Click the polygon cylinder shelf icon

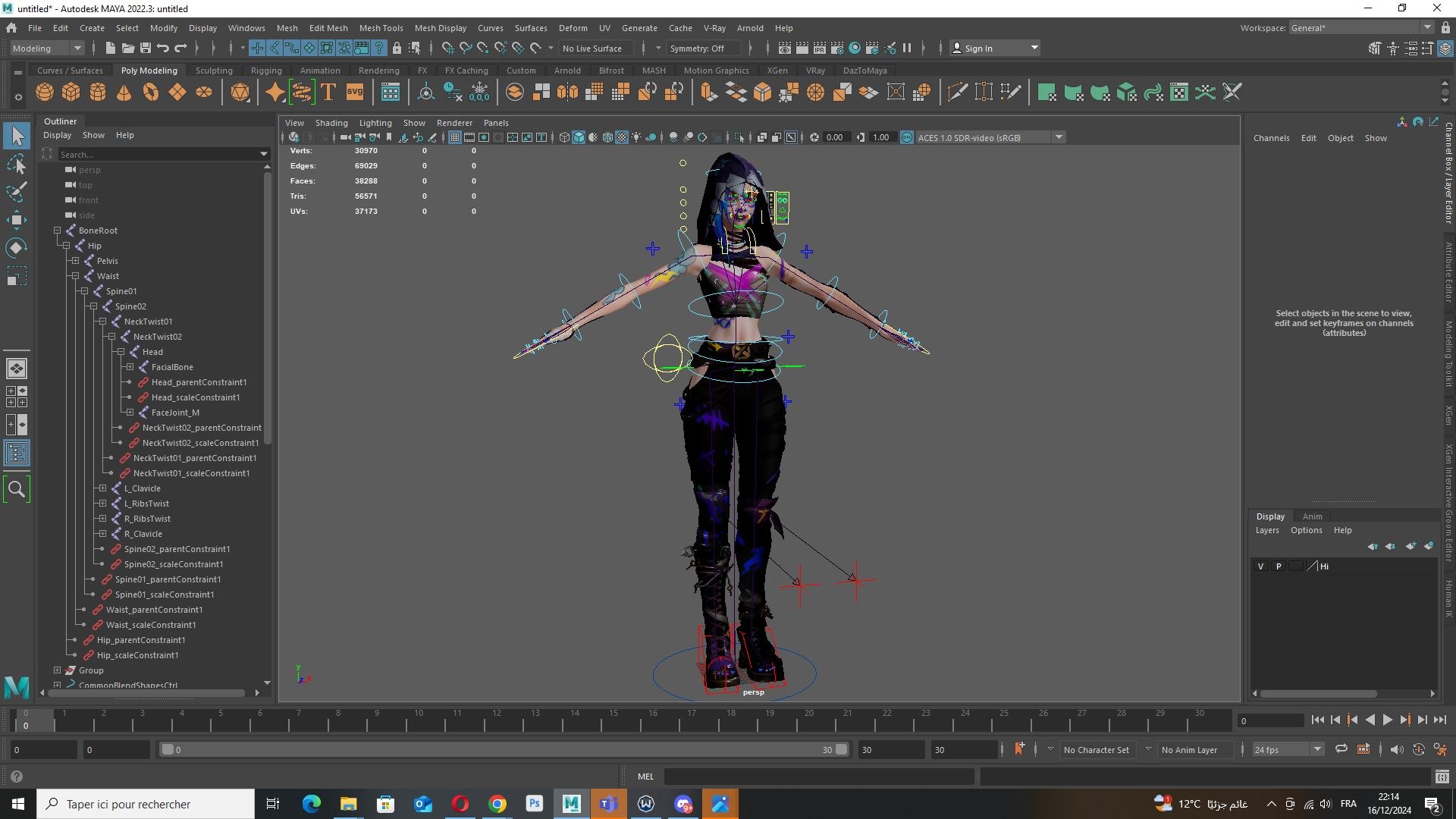(98, 93)
